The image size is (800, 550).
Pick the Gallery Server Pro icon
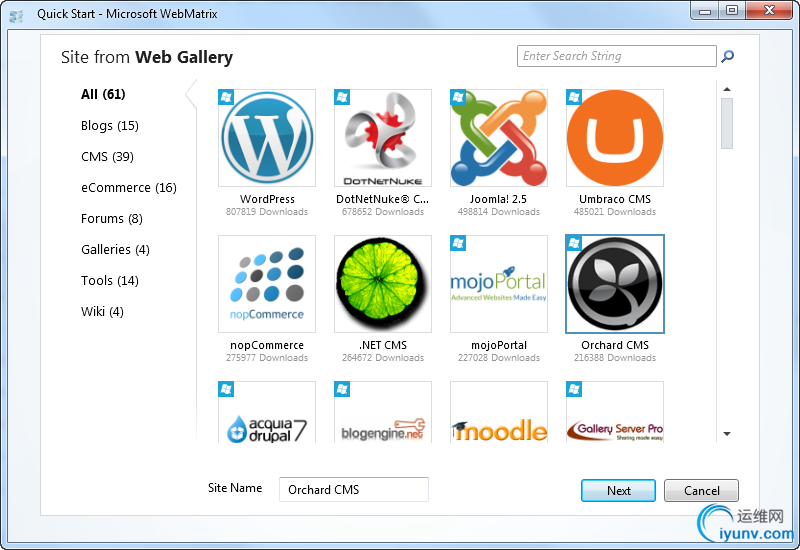pyautogui.click(x=615, y=412)
